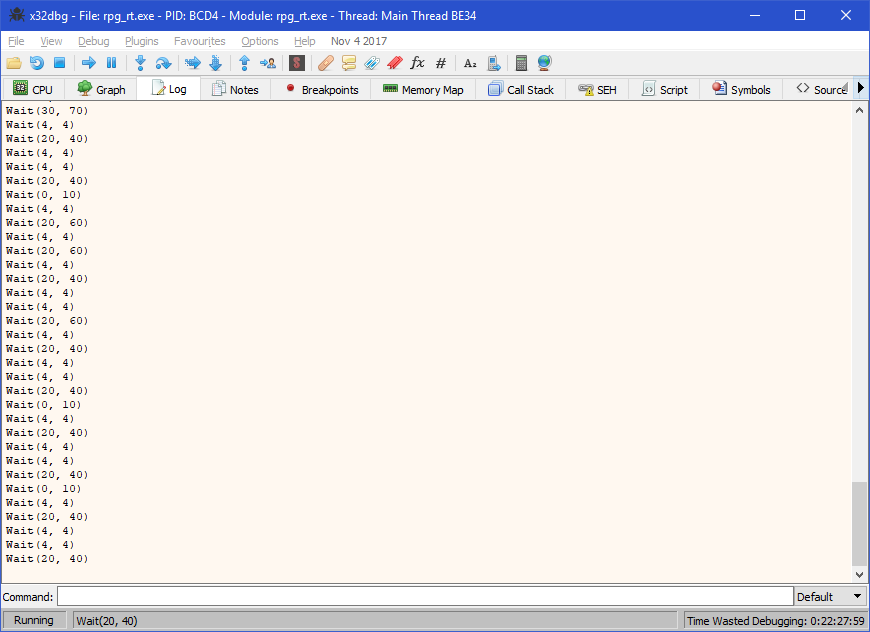
Task: Open the Comments speech bubble icon
Action: point(349,63)
